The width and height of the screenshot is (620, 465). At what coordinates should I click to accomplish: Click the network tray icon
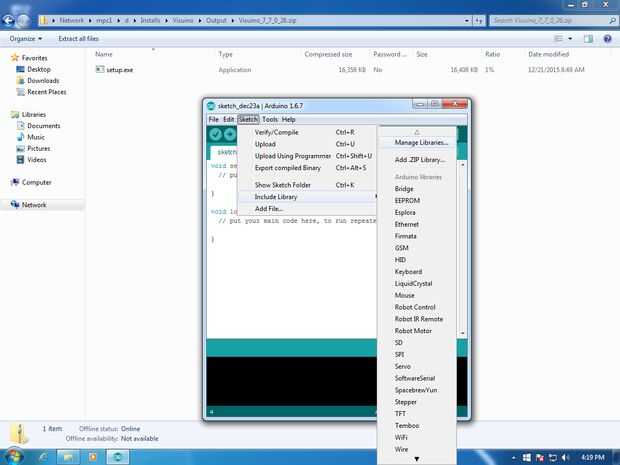click(553, 457)
